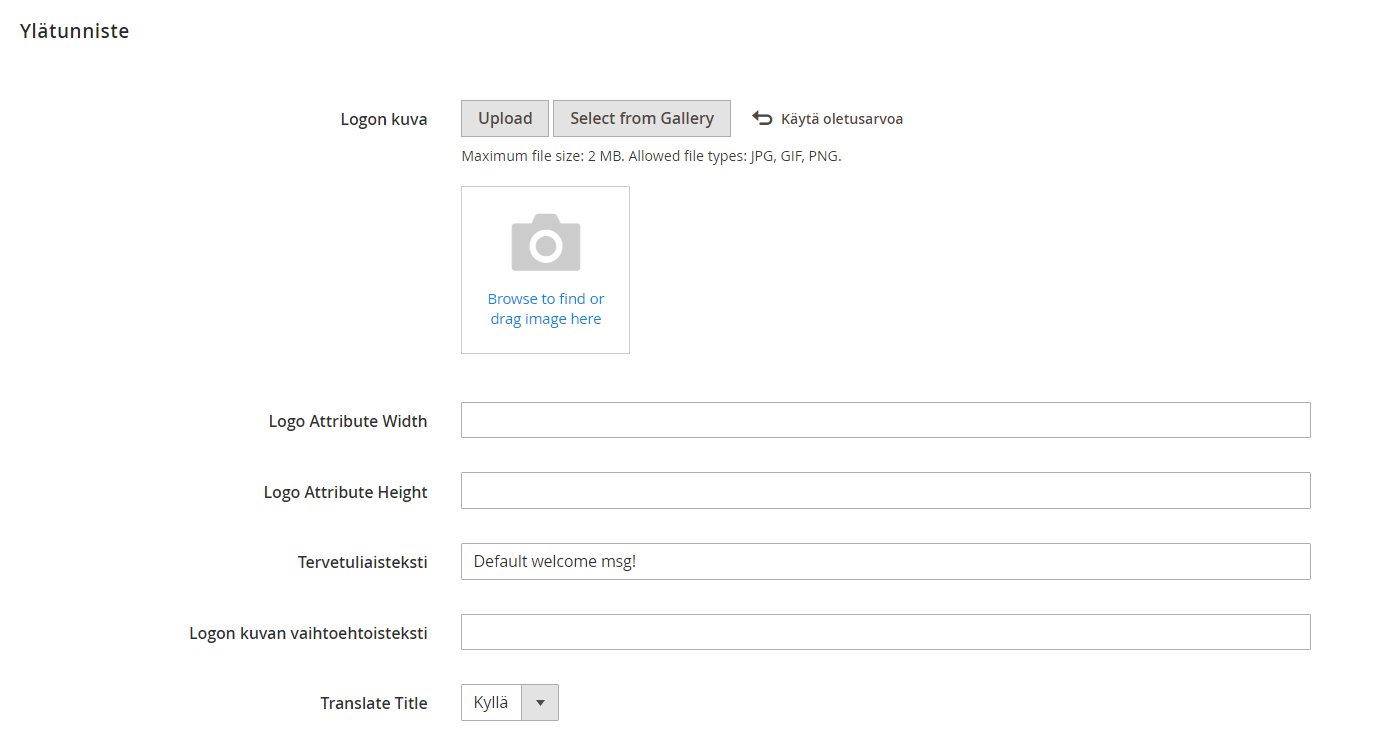The width and height of the screenshot is (1380, 739).
Task: Click the 'Logo Attribute Height' label text
Action: [345, 493]
